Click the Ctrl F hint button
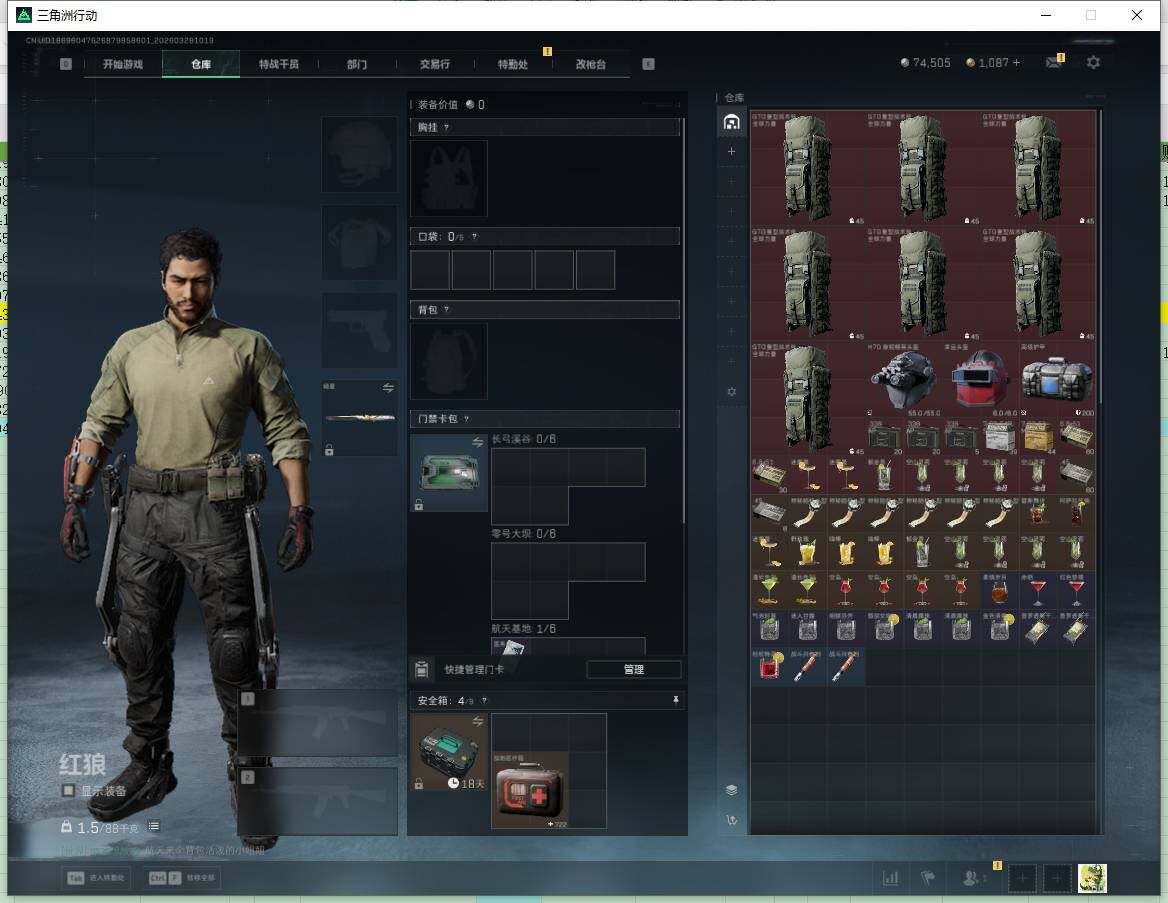 [182, 878]
